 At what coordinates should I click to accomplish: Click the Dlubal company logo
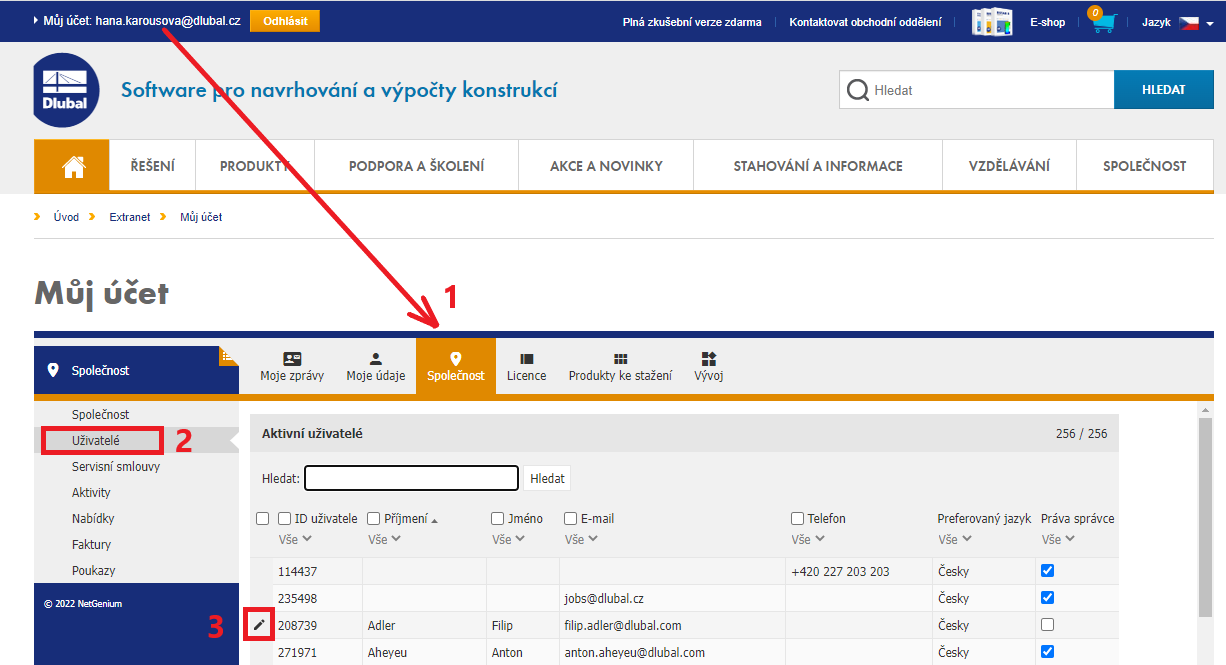click(x=65, y=90)
